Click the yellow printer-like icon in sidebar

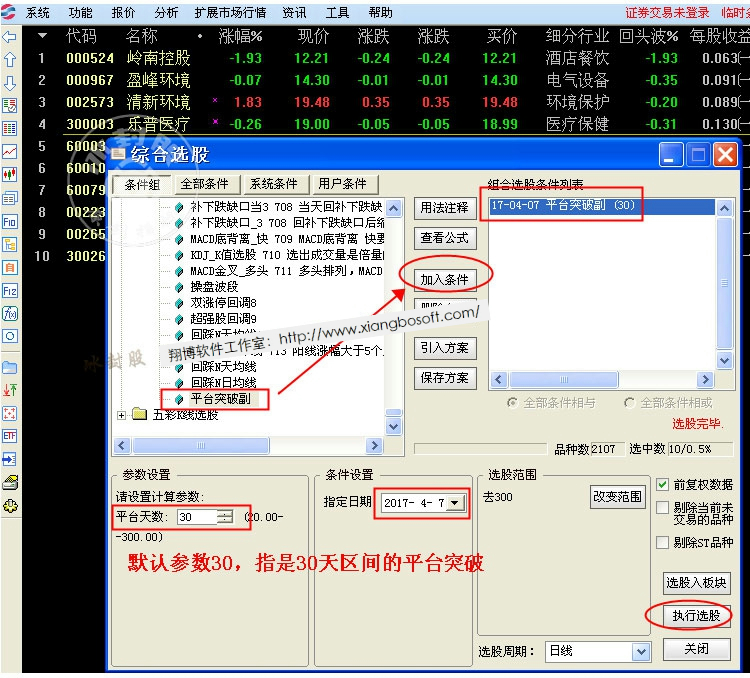10,483
